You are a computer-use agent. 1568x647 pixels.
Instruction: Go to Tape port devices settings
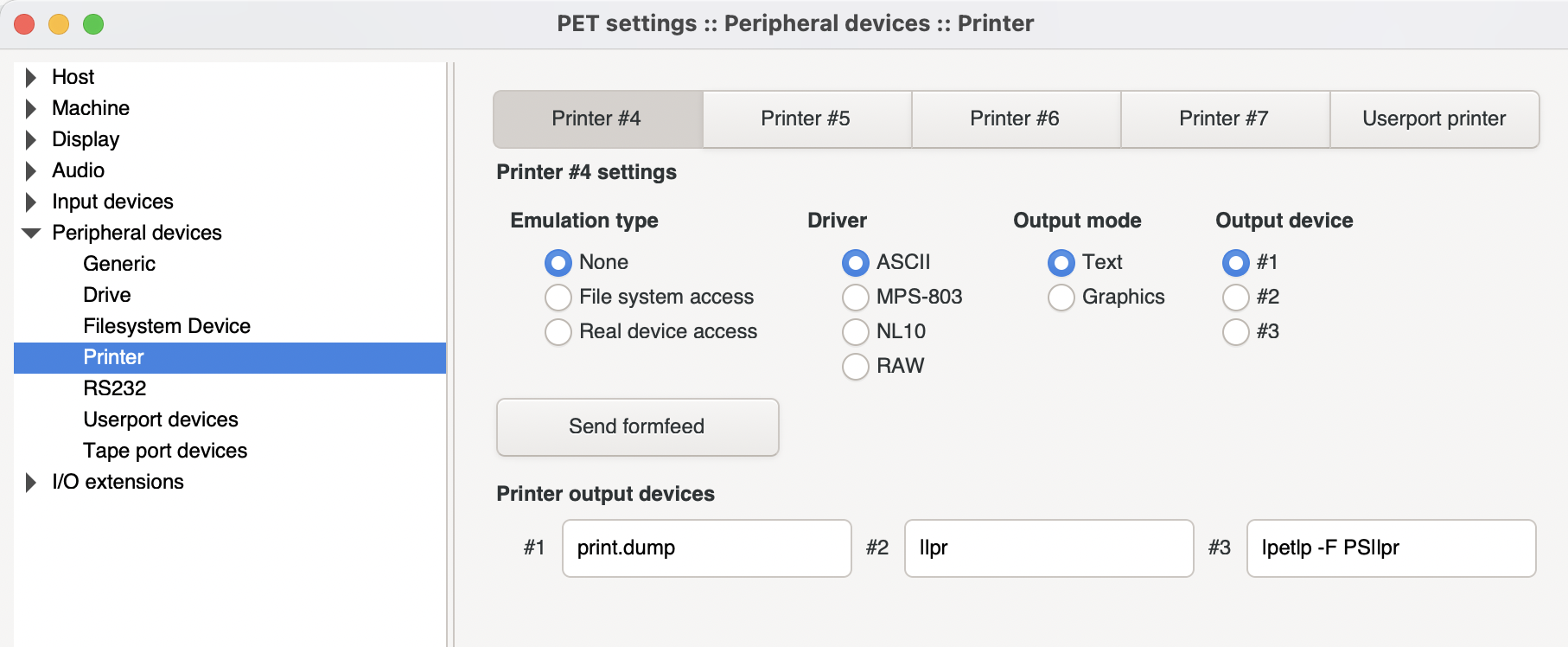pyautogui.click(x=165, y=452)
